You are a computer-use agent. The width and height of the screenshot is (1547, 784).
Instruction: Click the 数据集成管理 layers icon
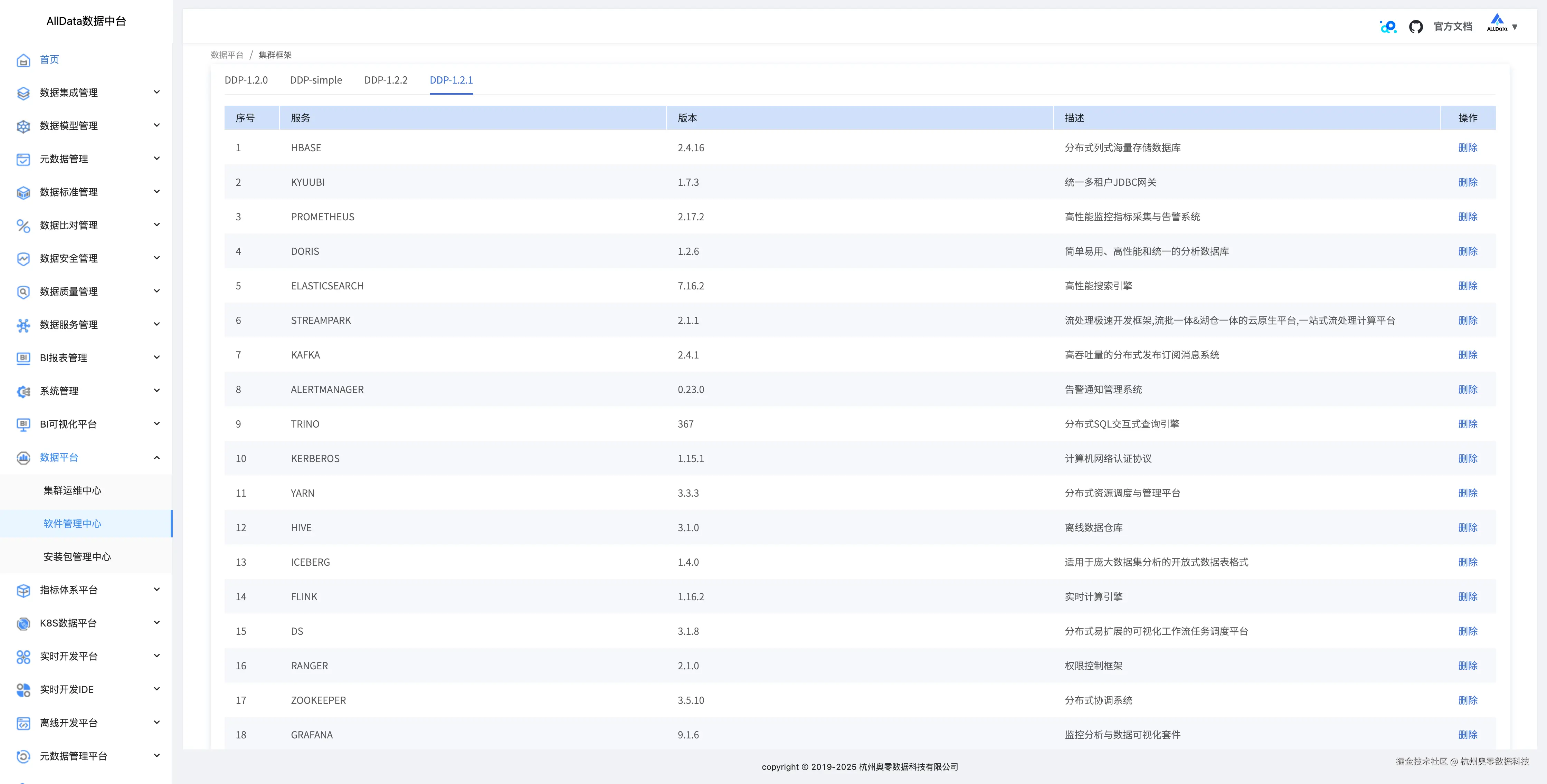click(x=23, y=93)
